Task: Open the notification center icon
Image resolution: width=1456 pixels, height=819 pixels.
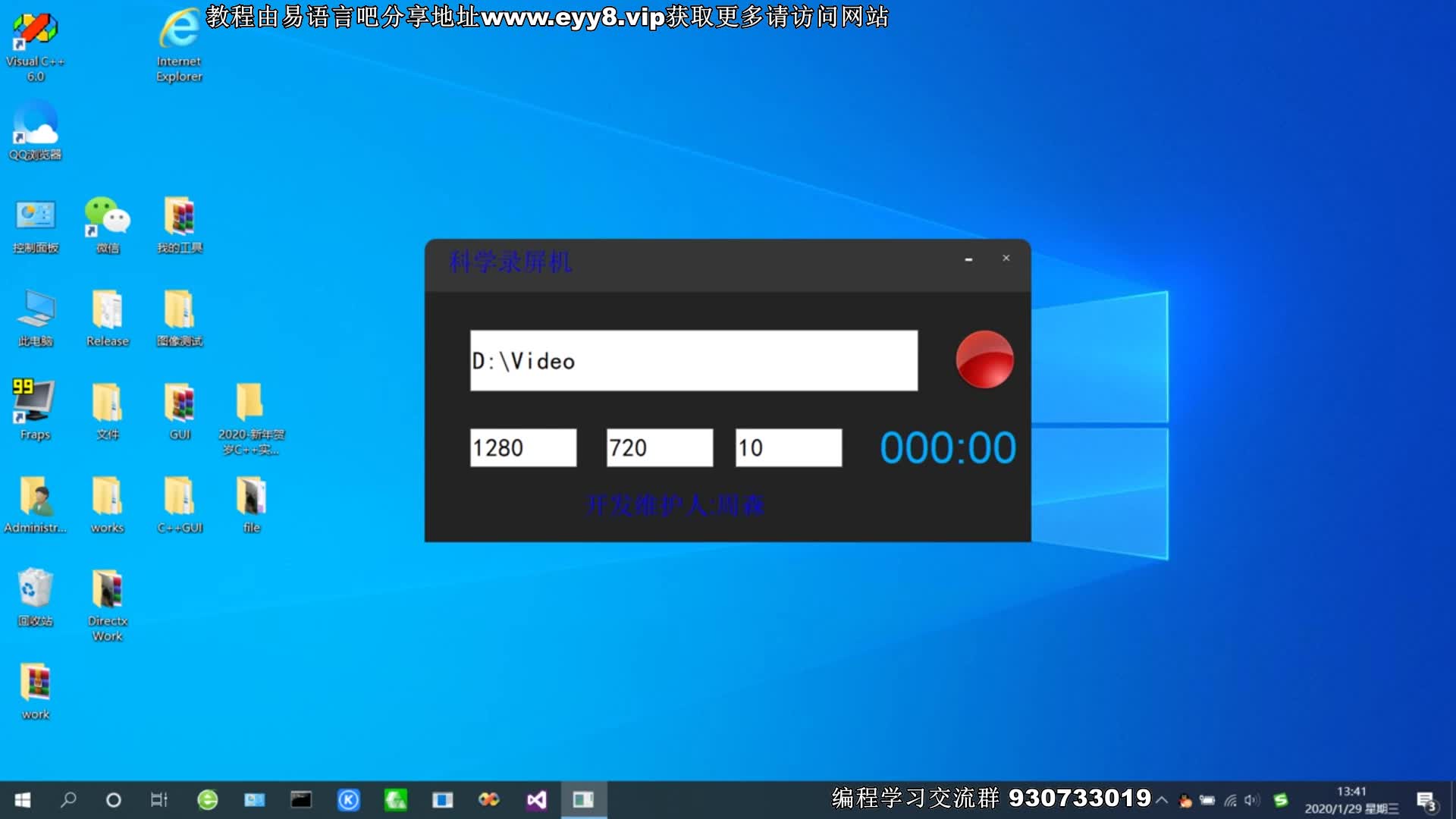Action: click(1426, 801)
